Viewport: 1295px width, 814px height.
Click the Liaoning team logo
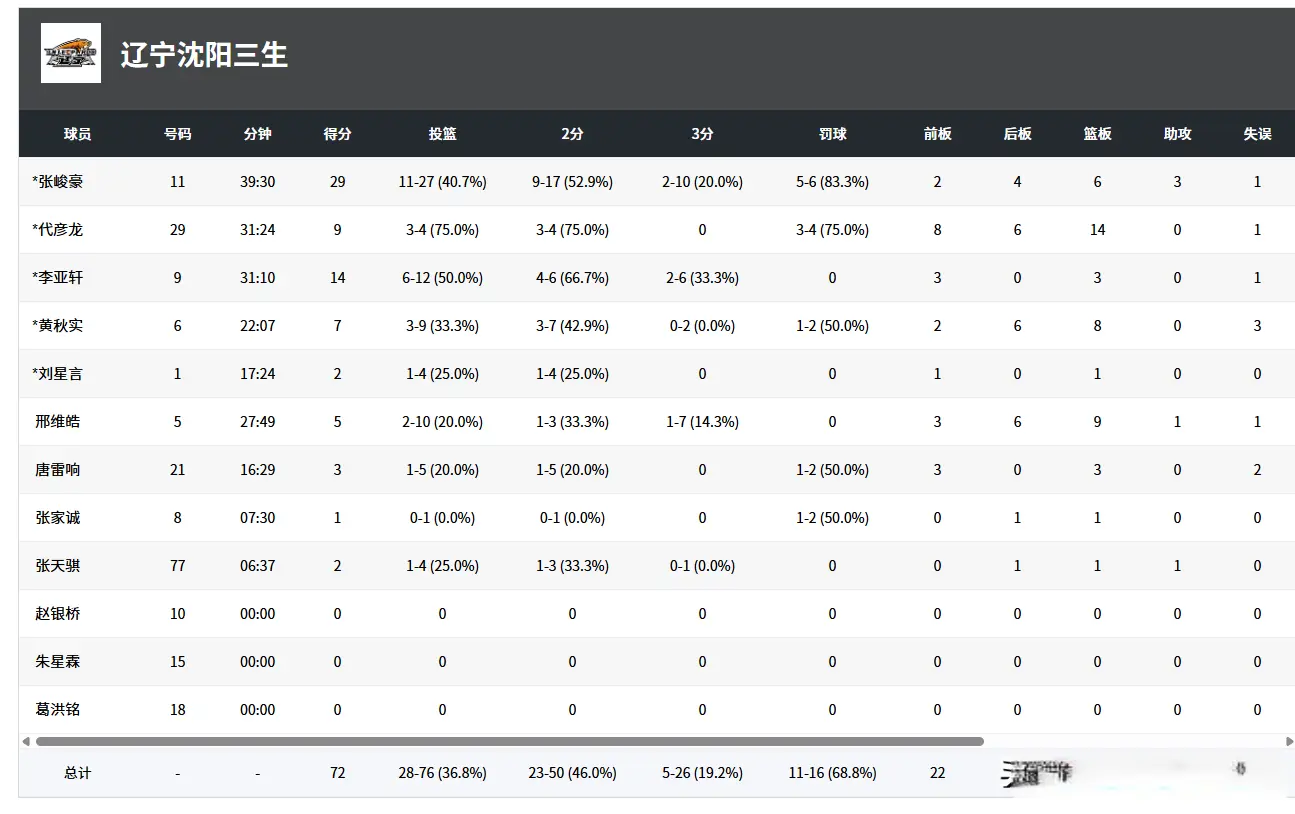point(70,53)
